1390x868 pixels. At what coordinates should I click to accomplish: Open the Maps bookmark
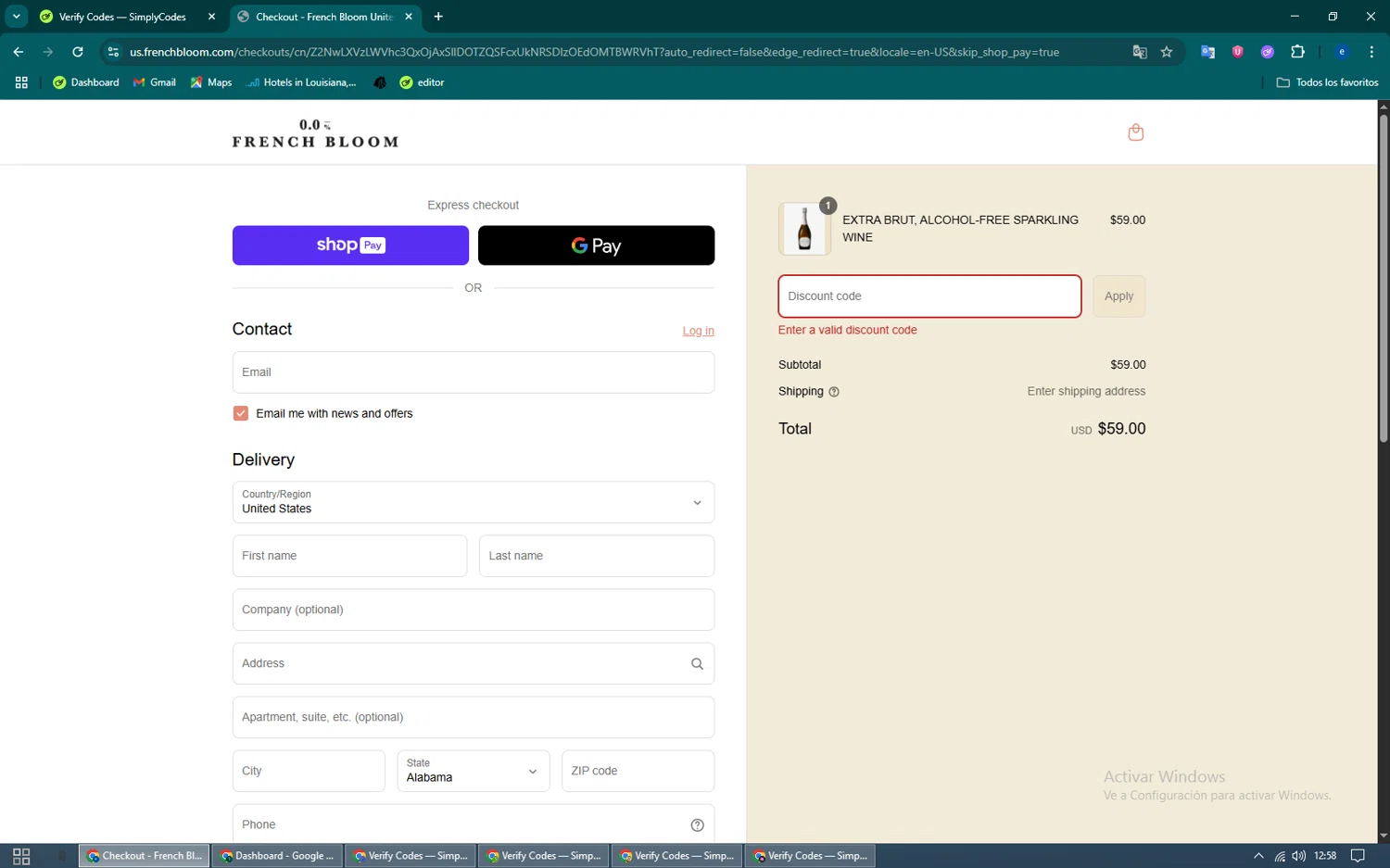(x=211, y=82)
